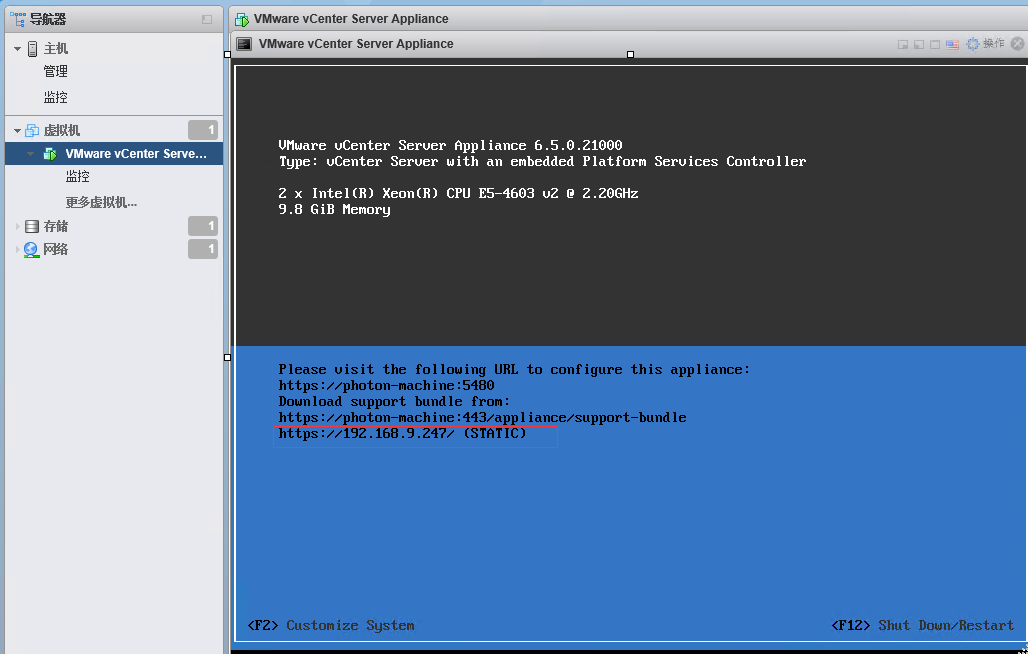This screenshot has height=654, width=1028.
Task: Open 管理 under 主机
Action: point(56,71)
